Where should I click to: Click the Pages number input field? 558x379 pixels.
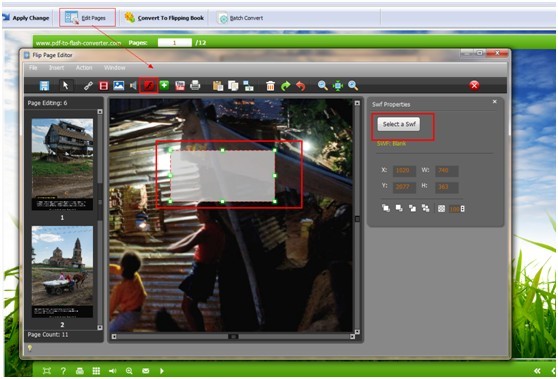(175, 43)
